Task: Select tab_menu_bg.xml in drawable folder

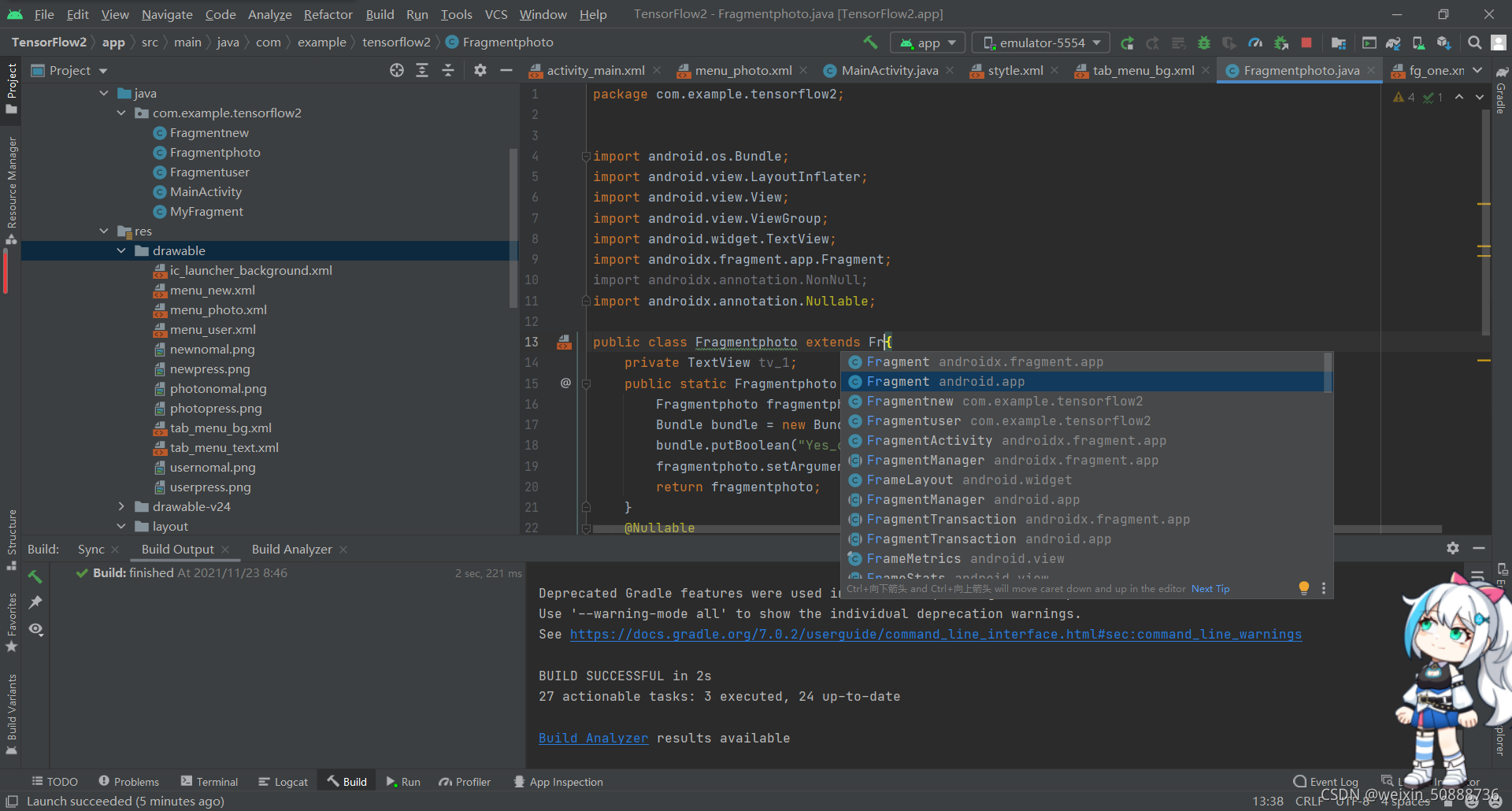Action: pyautogui.click(x=220, y=428)
